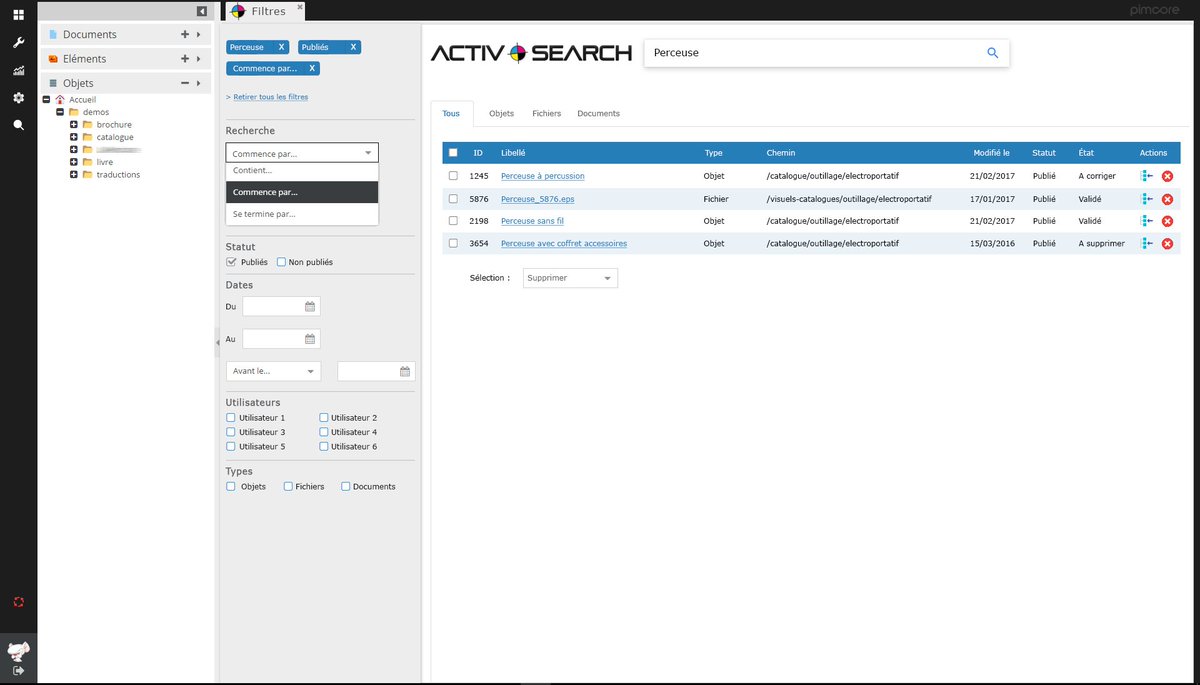This screenshot has width=1200, height=685.
Task: Check Utilisateur 2
Action: click(324, 418)
